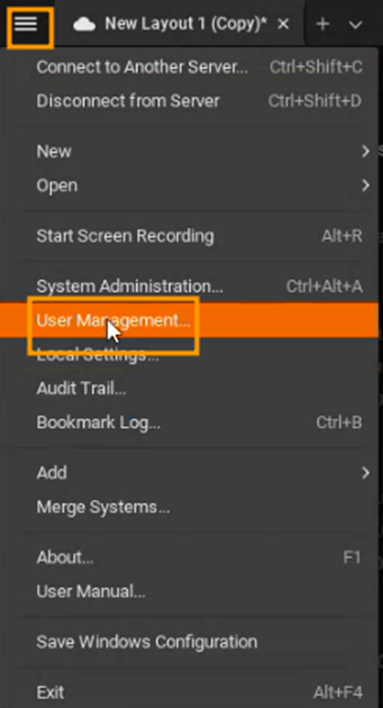Open the tab list dropdown chevron
Image resolution: width=383 pixels, height=708 pixels.
(356, 25)
